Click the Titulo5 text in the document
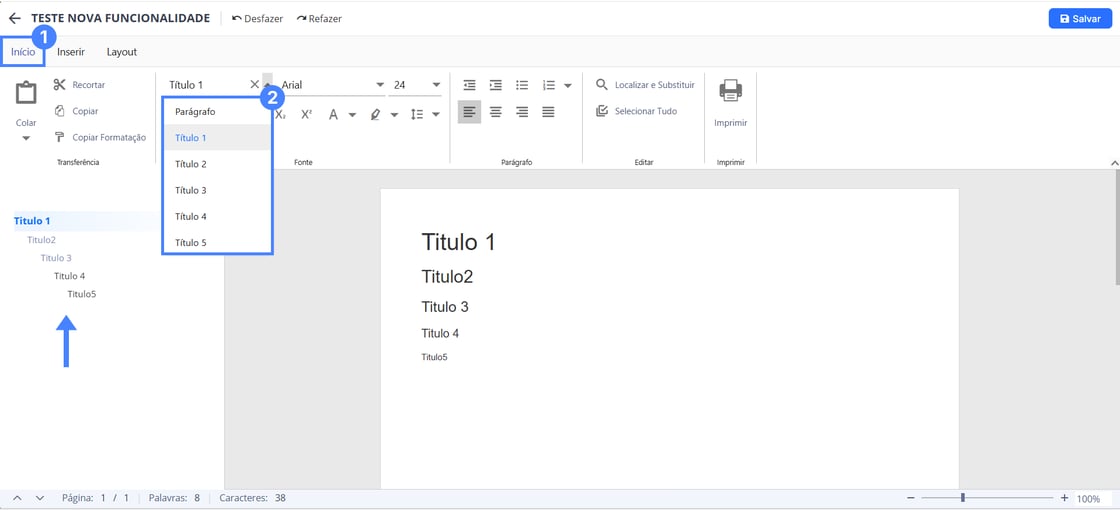This screenshot has height=510, width=1120. click(434, 357)
